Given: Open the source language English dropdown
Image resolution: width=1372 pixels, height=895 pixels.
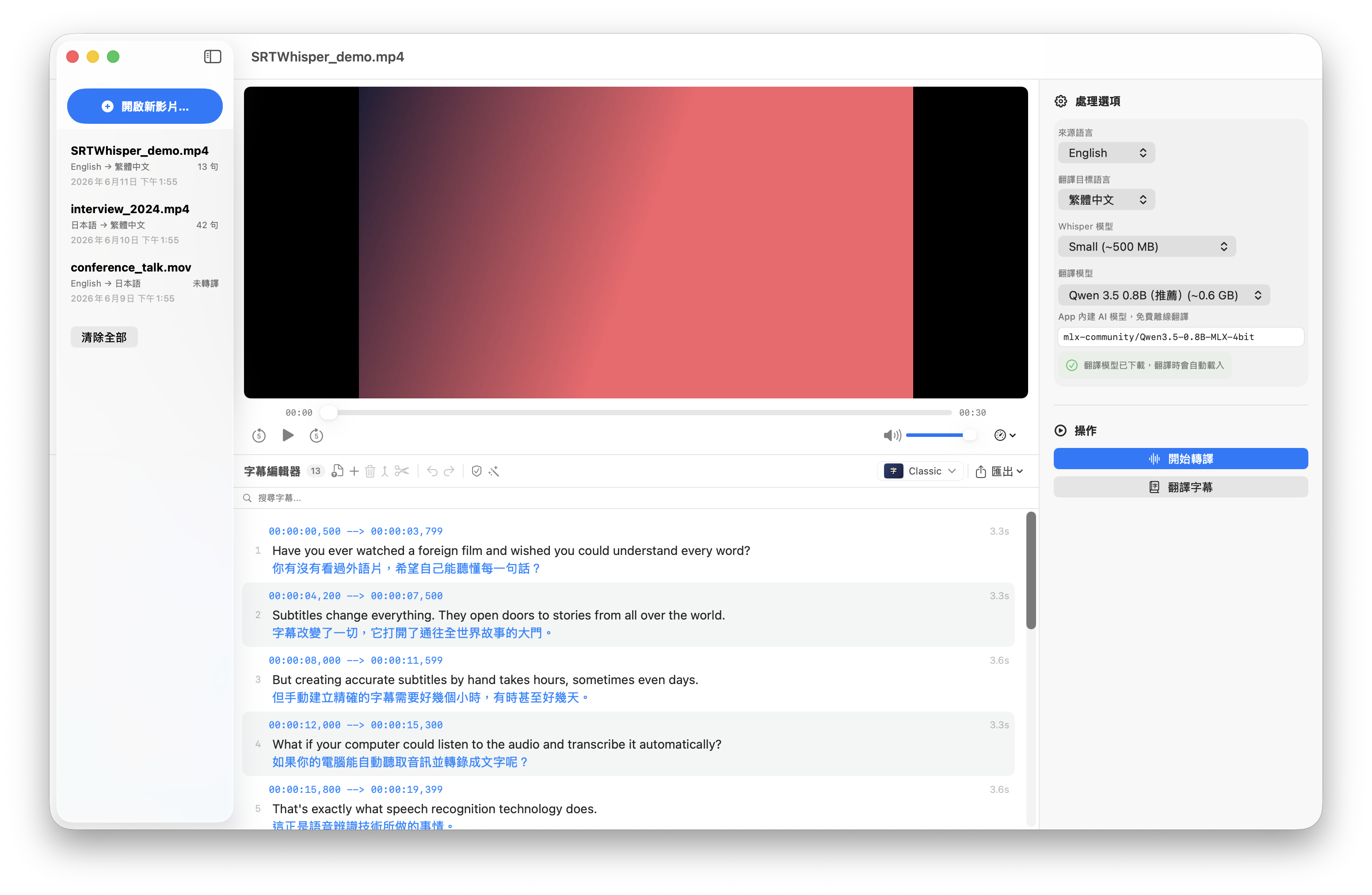Looking at the screenshot, I should 1105,153.
